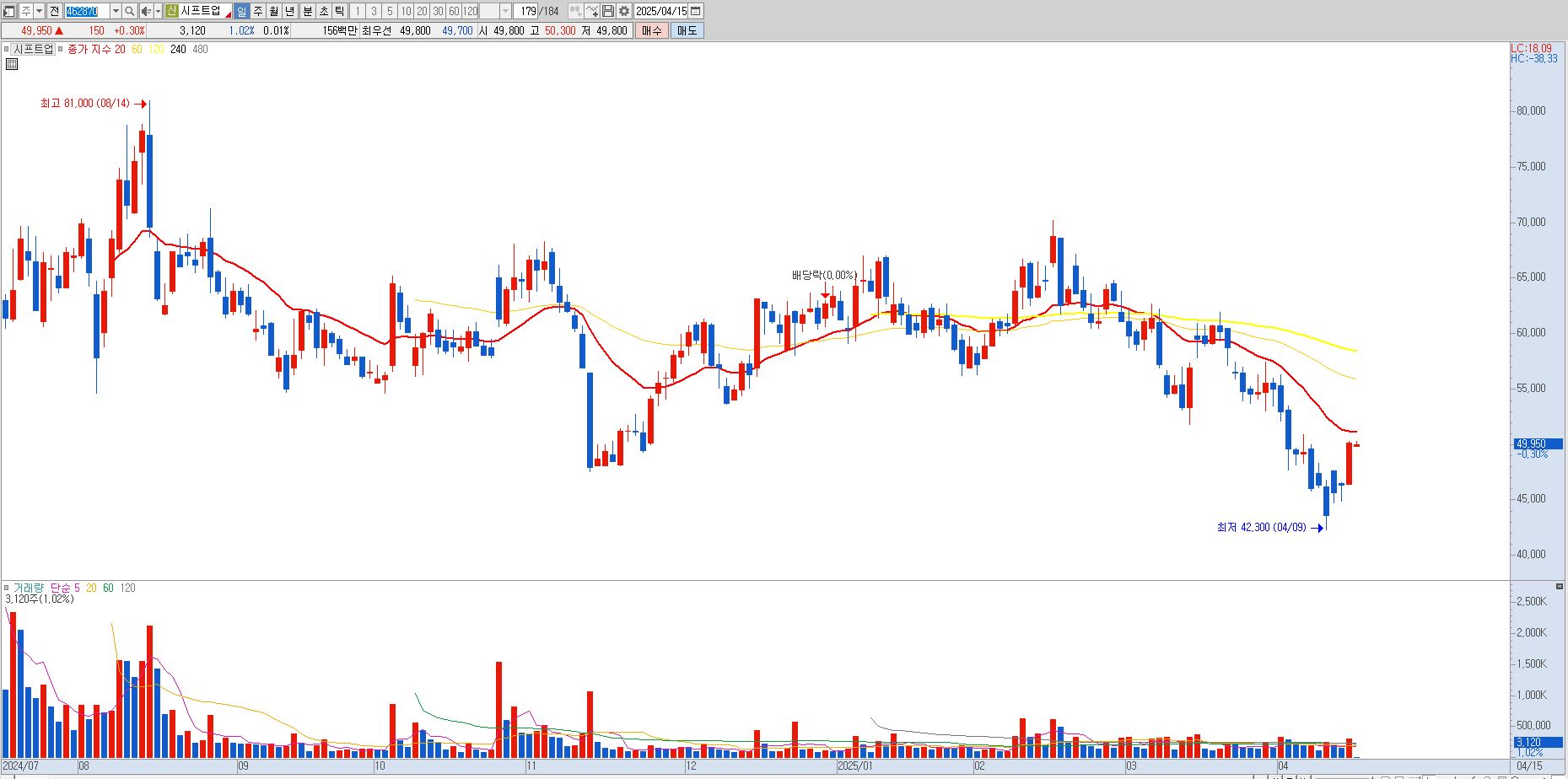Switch to yearly period 년
The width and height of the screenshot is (1568, 779).
pyautogui.click(x=290, y=11)
